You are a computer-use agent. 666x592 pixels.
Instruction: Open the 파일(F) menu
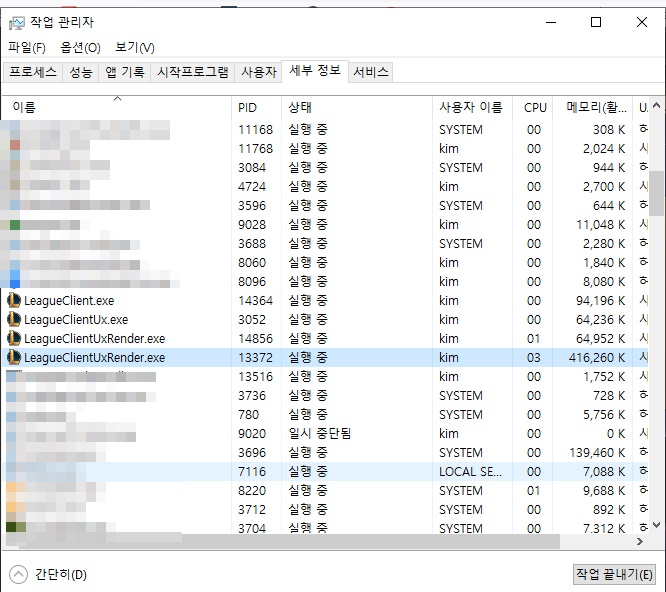(27, 47)
